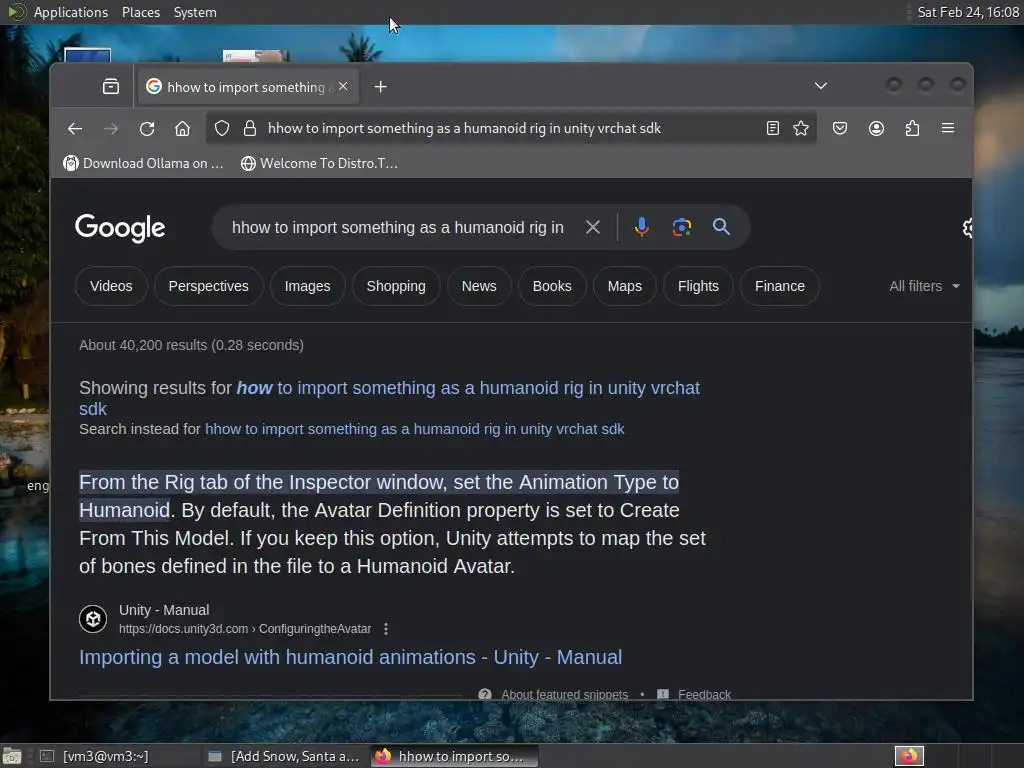Screen dimensions: 1024x768
Task: Open the docs.unity3d.com URL line
Action: pos(245,629)
